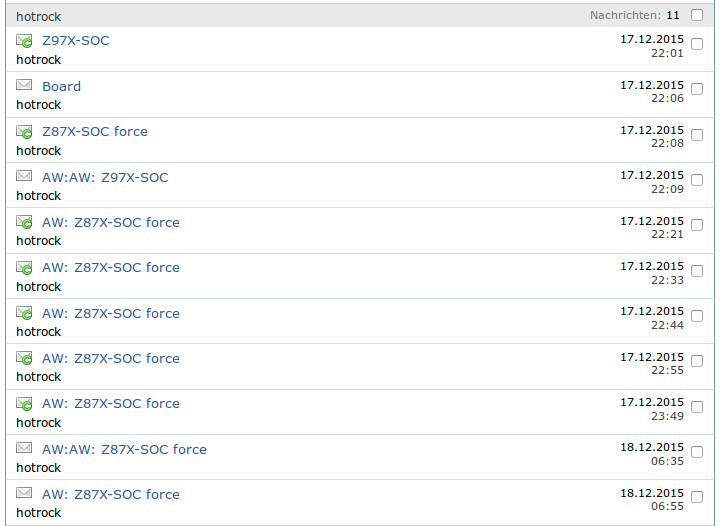This screenshot has width=727, height=526.
Task: Click the replied-mail icon of Z87X-SOC force 22:08
Action: tap(24, 132)
